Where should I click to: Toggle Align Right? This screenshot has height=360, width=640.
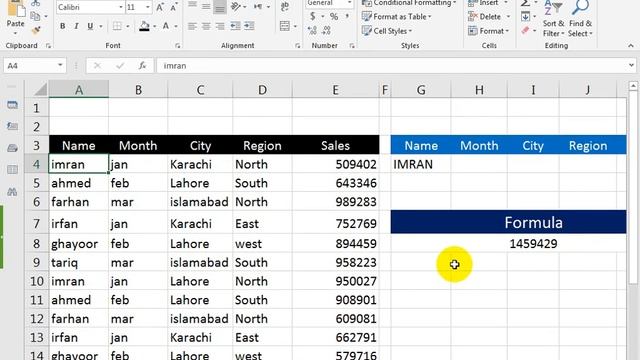[220, 26]
